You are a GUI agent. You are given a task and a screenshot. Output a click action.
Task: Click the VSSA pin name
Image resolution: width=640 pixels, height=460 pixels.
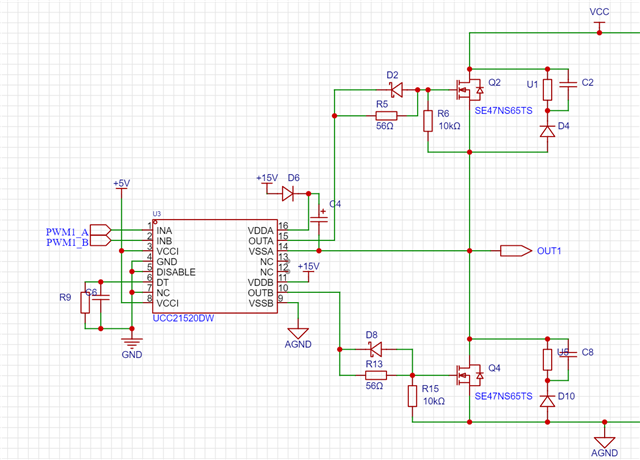click(x=261, y=251)
